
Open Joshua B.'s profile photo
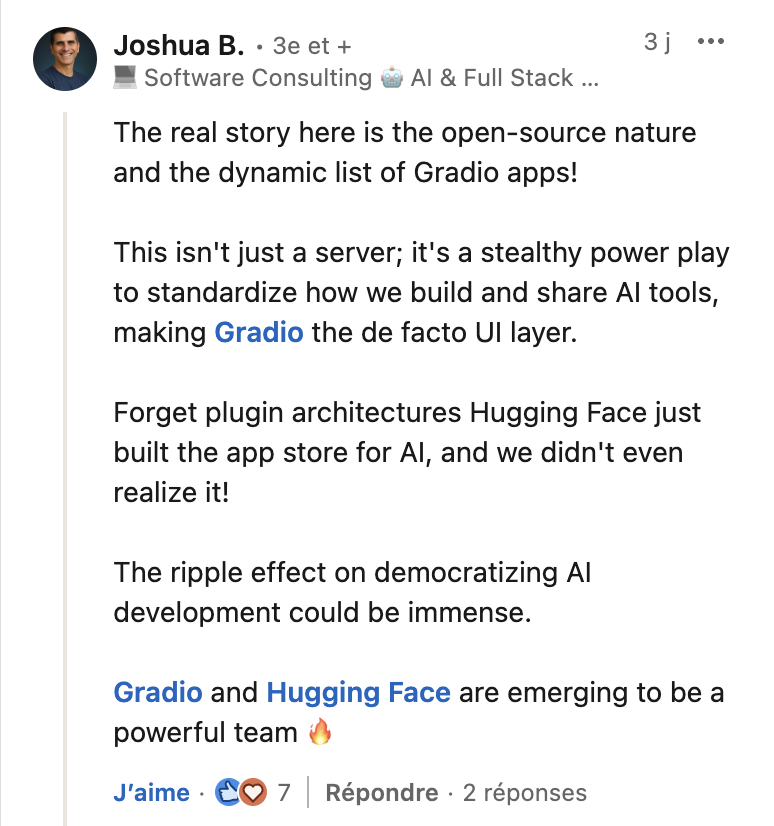[x=65, y=59]
